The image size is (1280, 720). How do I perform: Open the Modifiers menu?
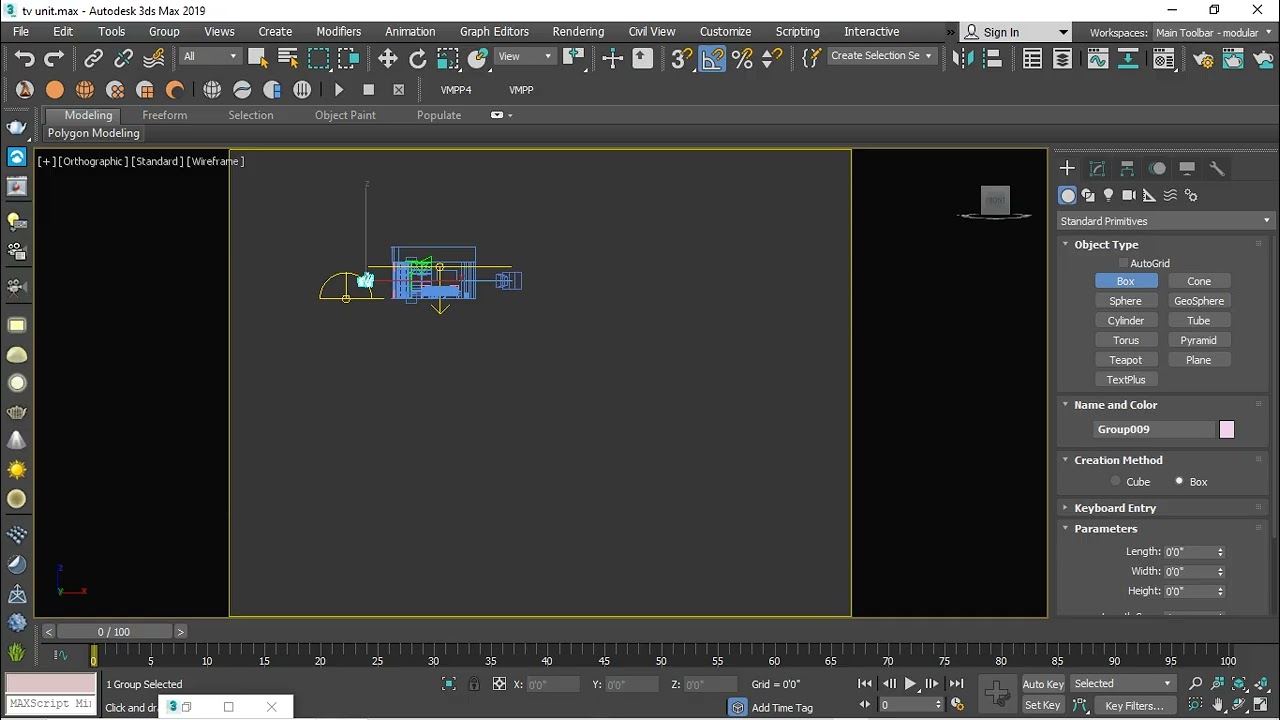(338, 32)
